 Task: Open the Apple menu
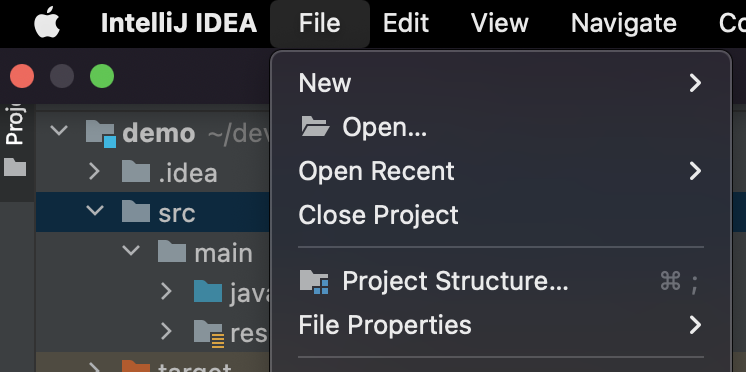click(x=47, y=22)
